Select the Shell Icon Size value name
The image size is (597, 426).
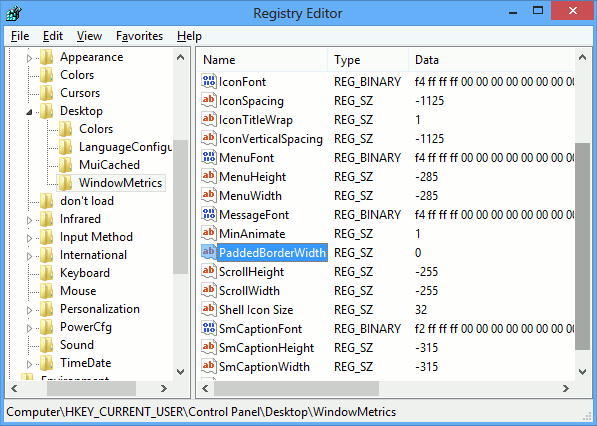[256, 310]
